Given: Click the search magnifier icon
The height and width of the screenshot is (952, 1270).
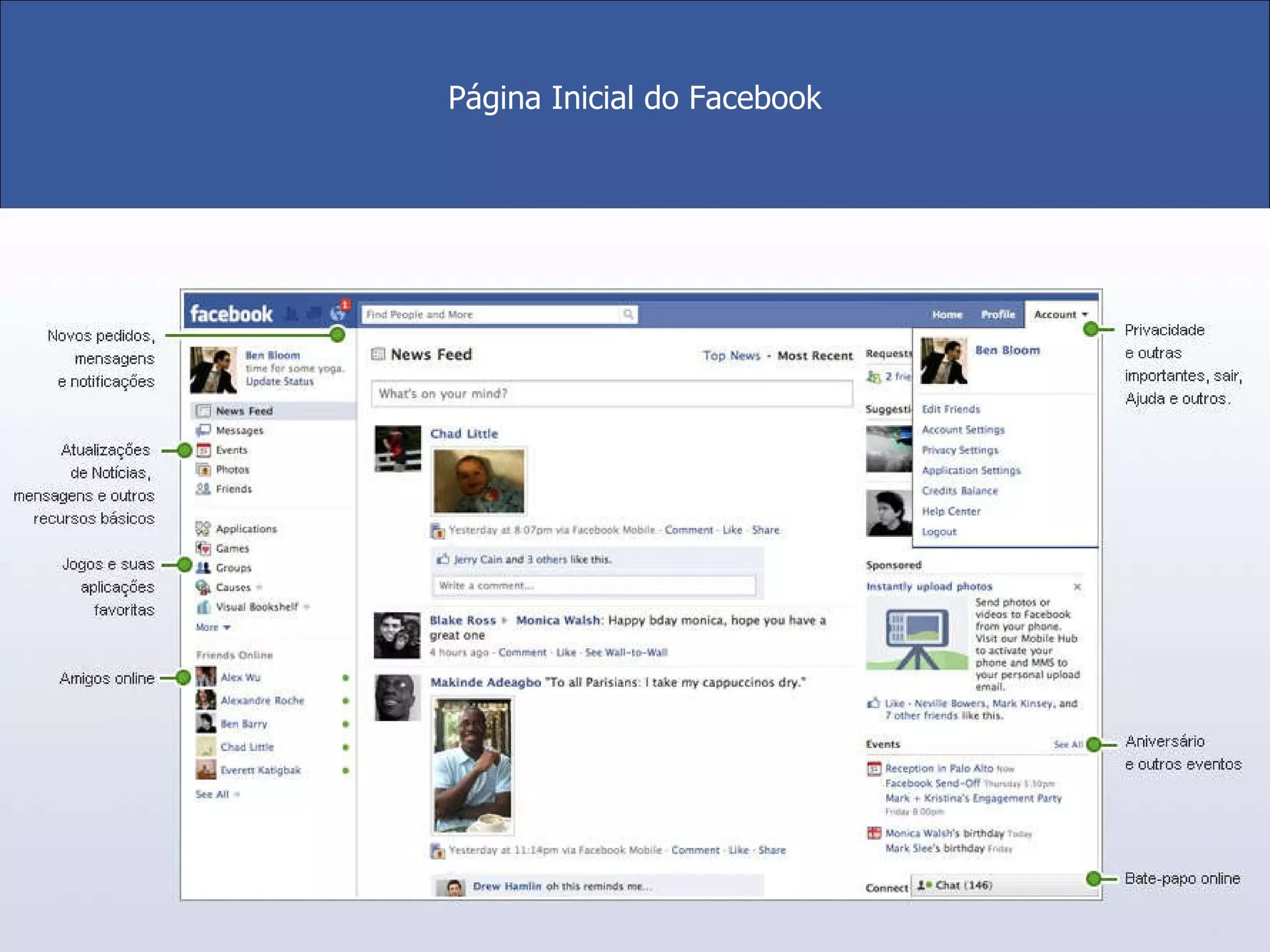Looking at the screenshot, I should [628, 314].
